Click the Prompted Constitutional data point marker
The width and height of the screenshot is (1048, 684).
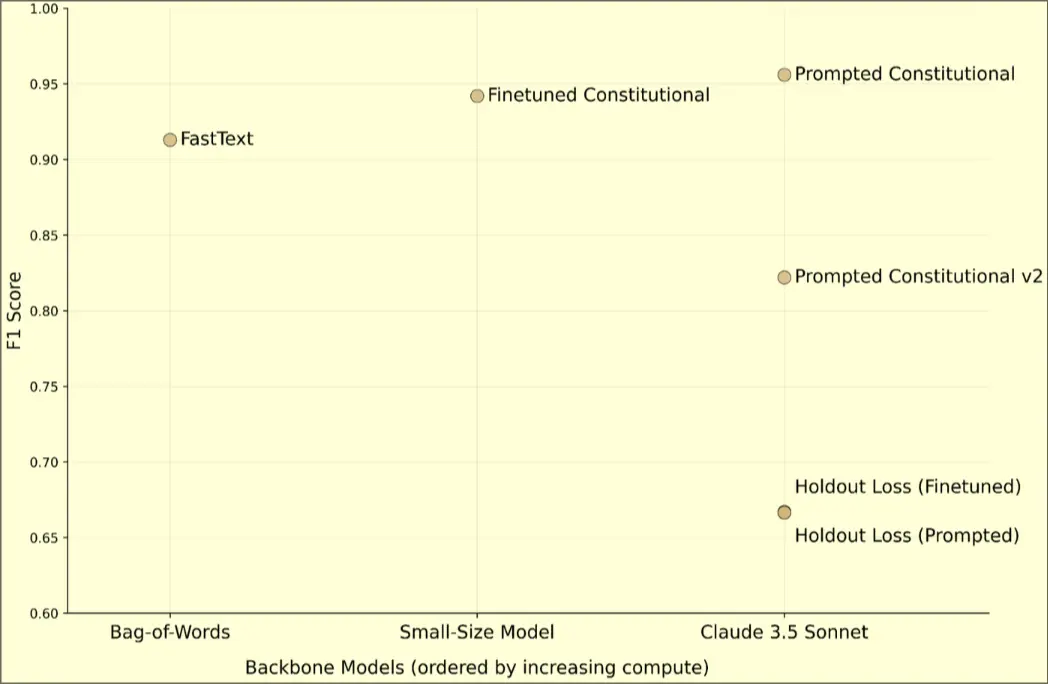coord(784,74)
